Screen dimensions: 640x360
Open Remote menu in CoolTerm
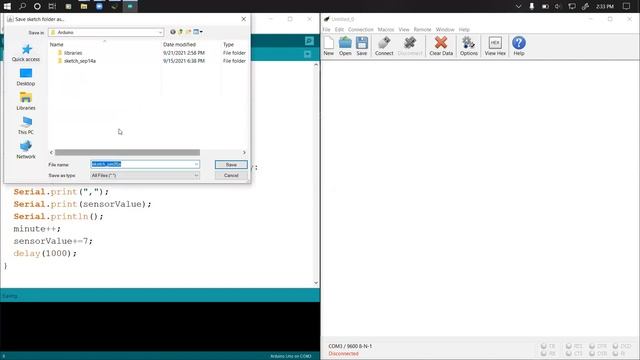click(422, 29)
